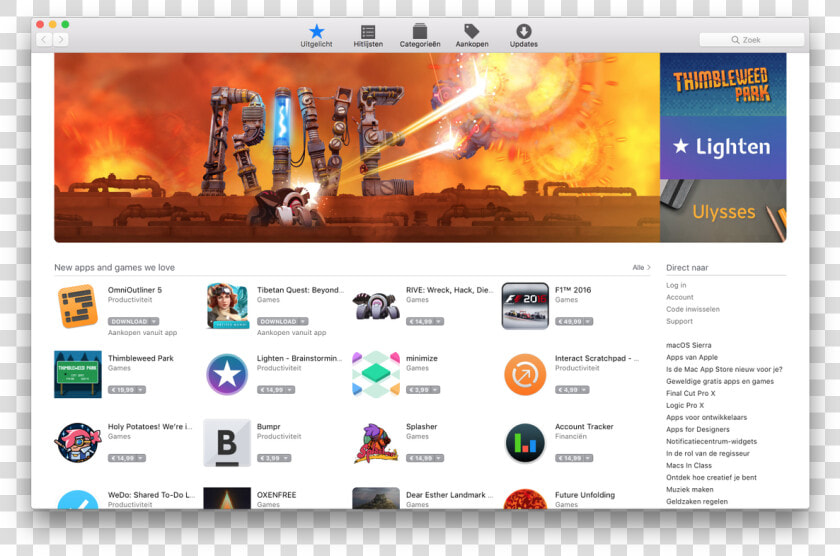Viewport: 840px width, 556px height.
Task: Buy minimize for €2,99
Action: (419, 390)
